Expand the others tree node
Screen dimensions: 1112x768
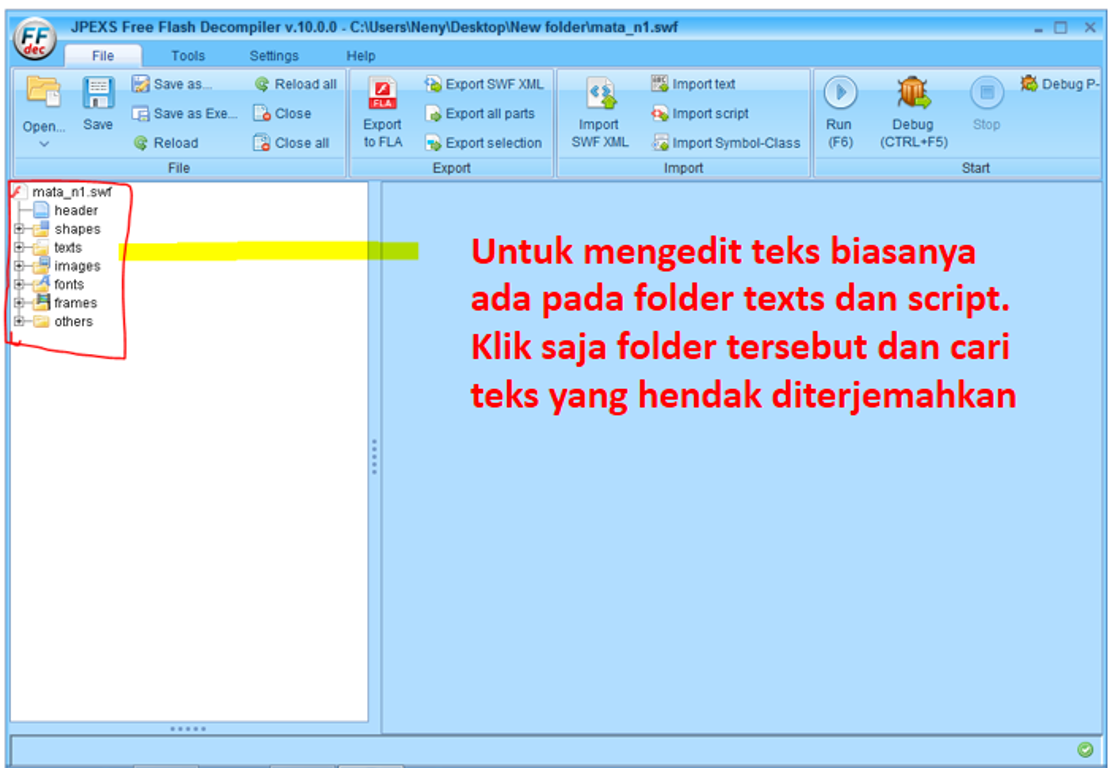click(19, 321)
